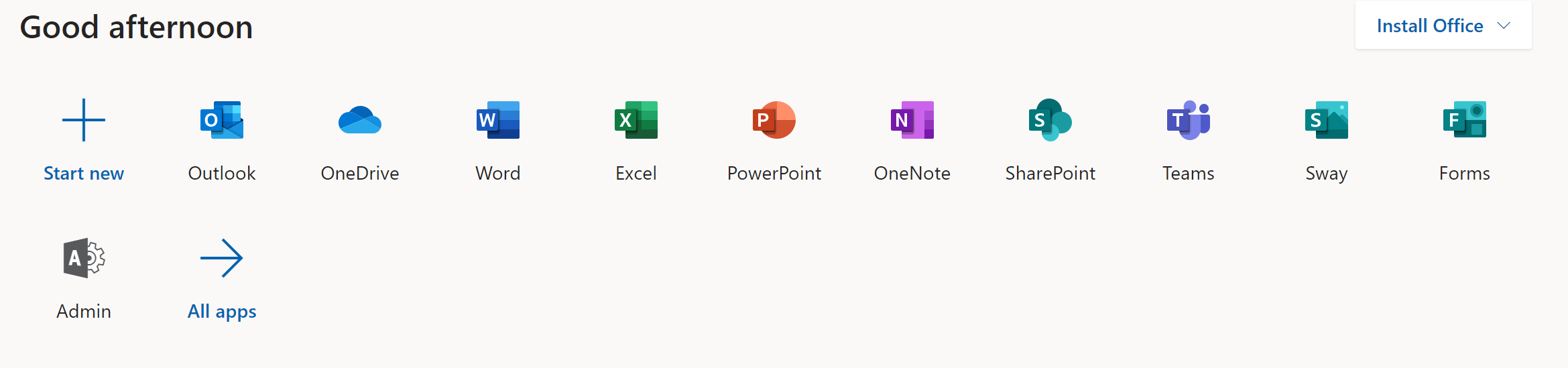Launch OneNote from its purple icon

(x=912, y=120)
